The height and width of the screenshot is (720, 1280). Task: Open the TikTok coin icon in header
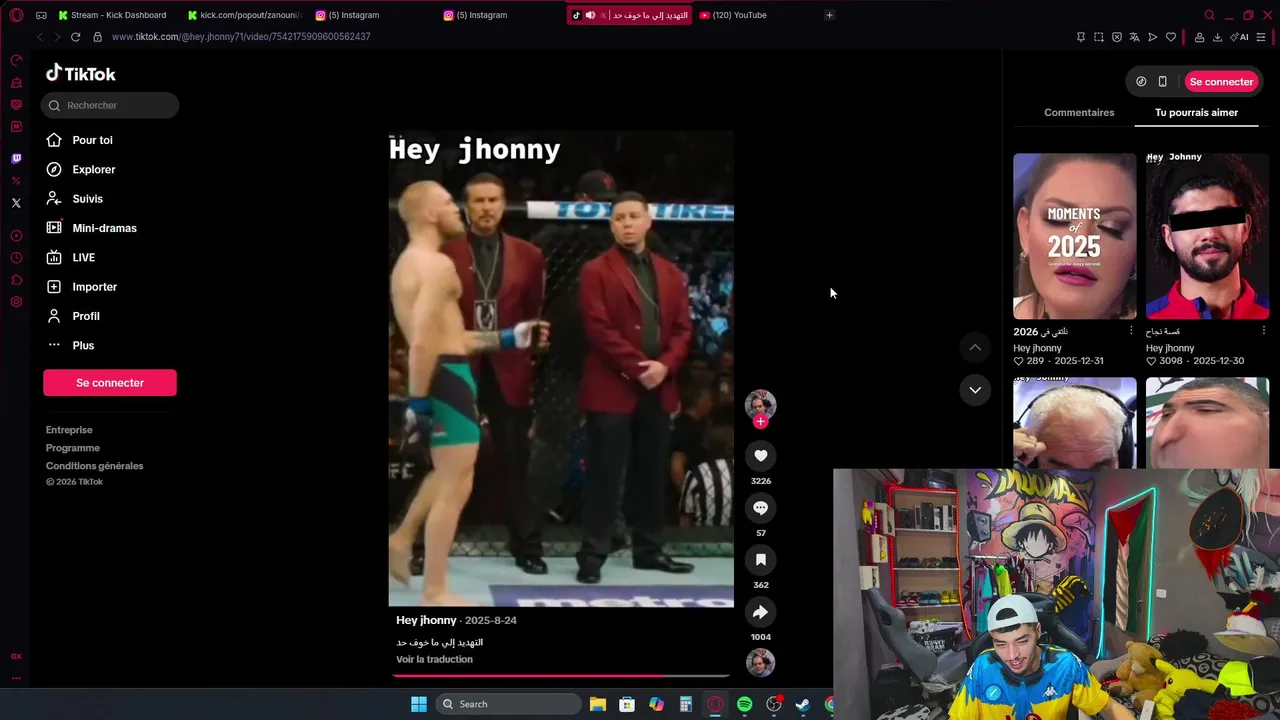point(1141,82)
